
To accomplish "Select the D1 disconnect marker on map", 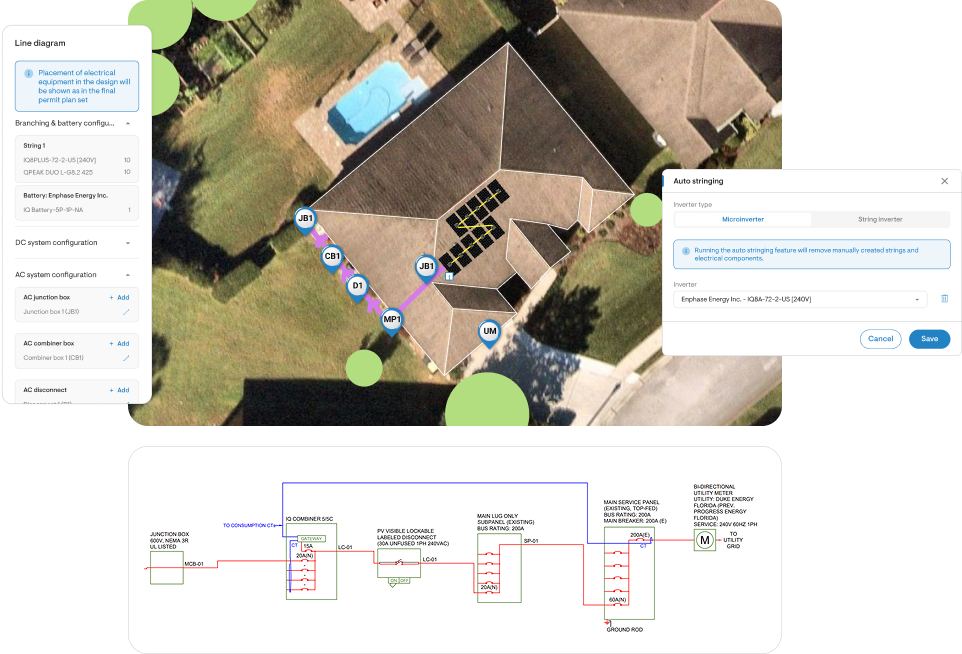I will [x=357, y=286].
